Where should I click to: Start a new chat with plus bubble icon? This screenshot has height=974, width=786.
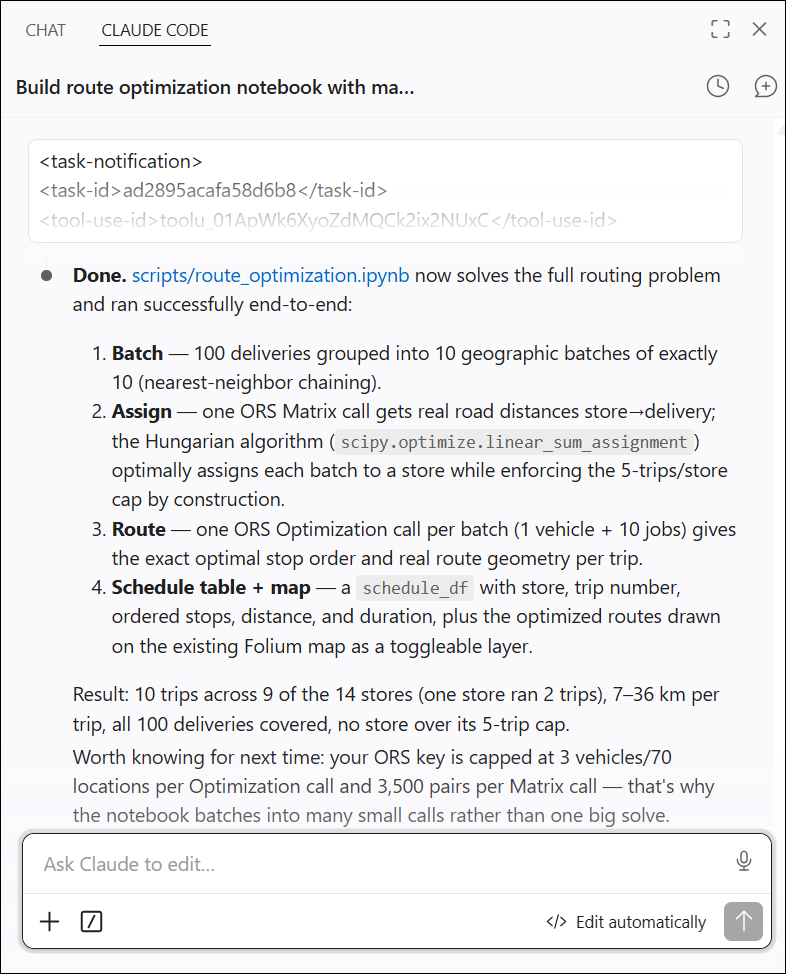765,86
